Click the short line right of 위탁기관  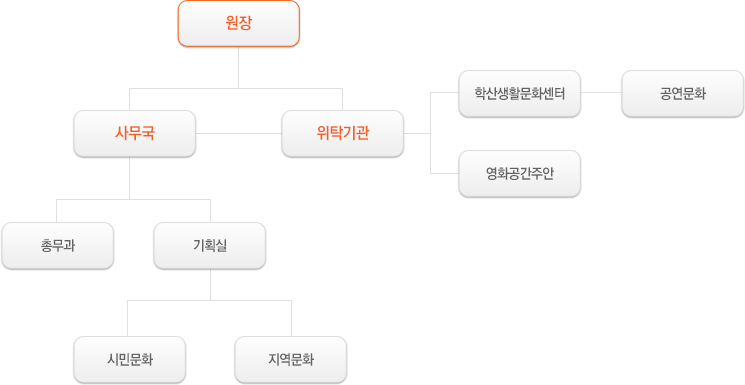pos(417,134)
